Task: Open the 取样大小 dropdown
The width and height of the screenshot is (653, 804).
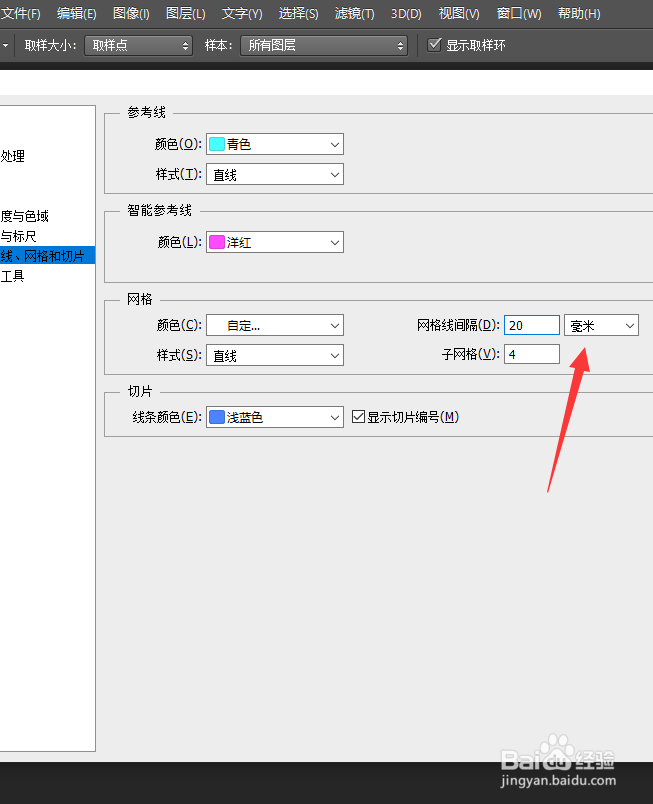Action: click(138, 46)
